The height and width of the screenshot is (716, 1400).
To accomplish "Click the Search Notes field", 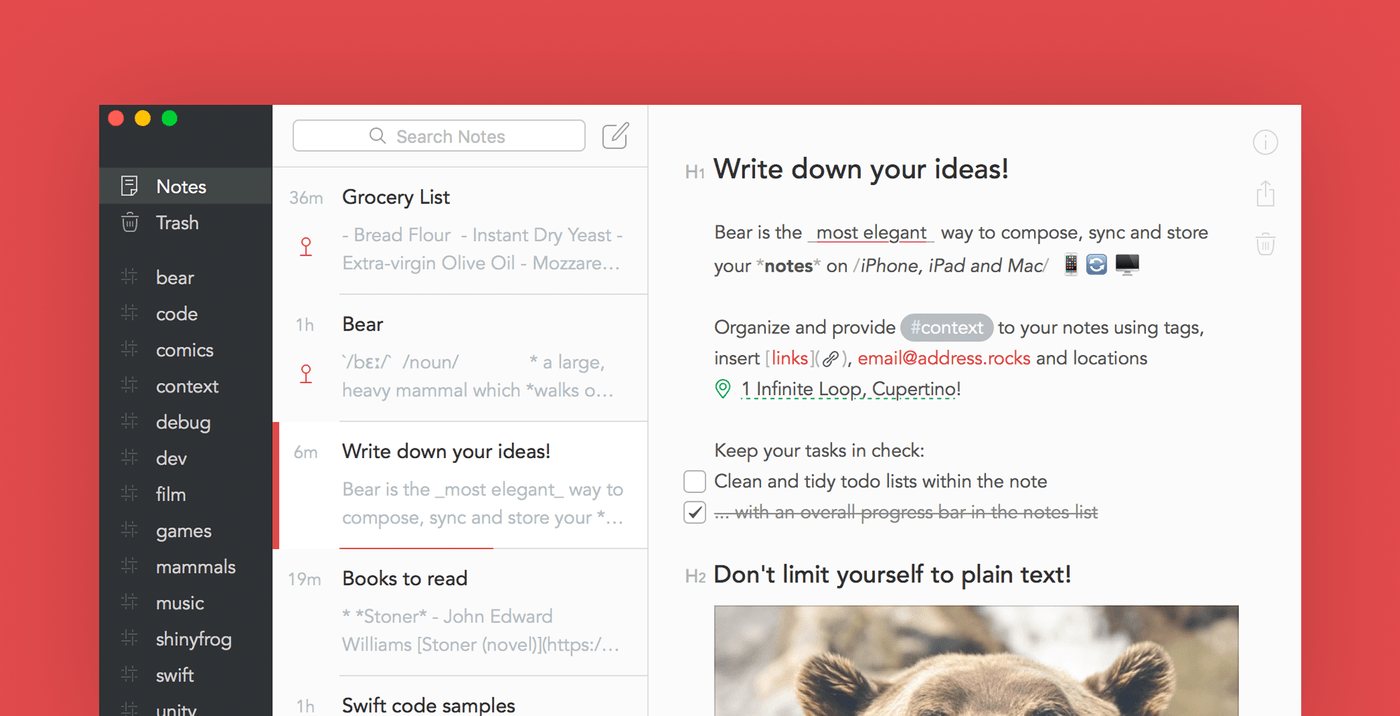I will click(439, 136).
